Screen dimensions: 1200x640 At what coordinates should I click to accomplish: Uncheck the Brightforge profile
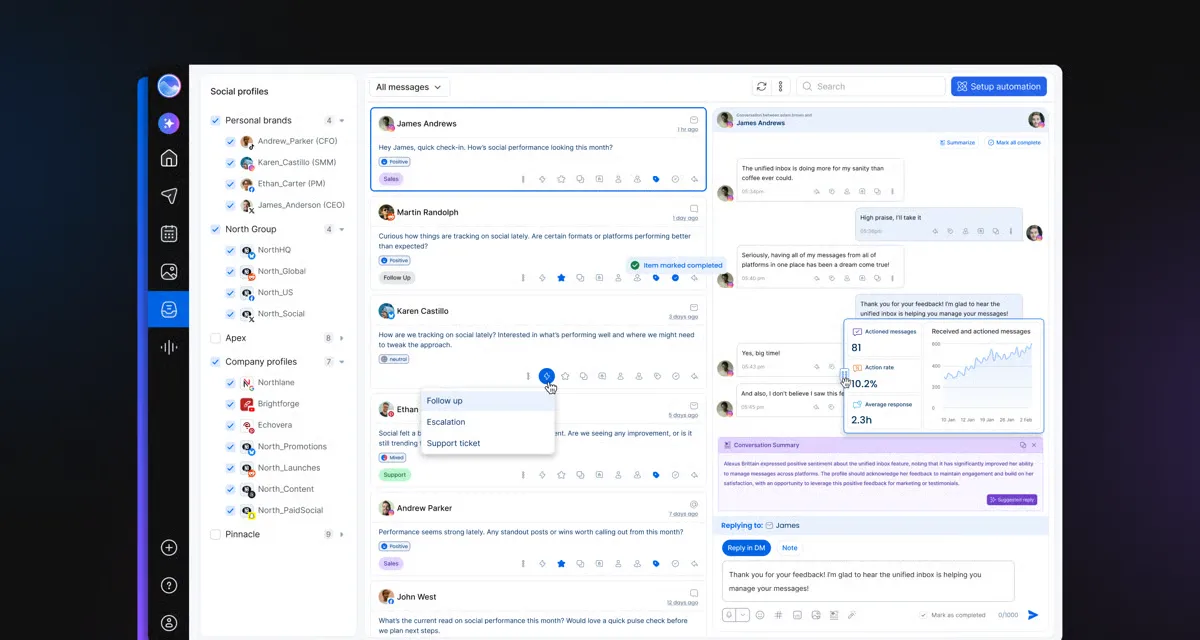pyautogui.click(x=231, y=404)
